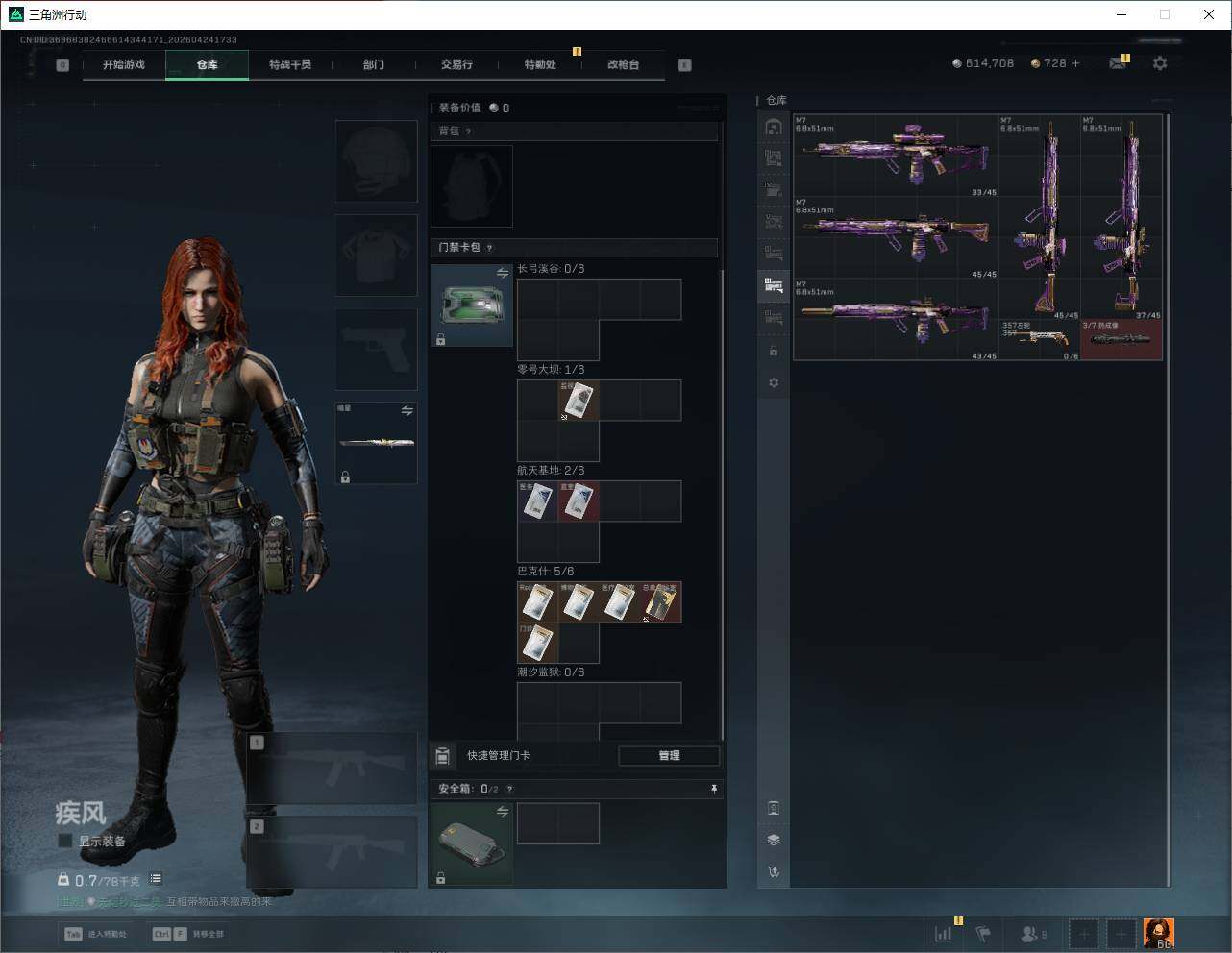1232x953 pixels.
Task: Click the 长弓溪谷: 0/6 label
Action: pos(551,269)
